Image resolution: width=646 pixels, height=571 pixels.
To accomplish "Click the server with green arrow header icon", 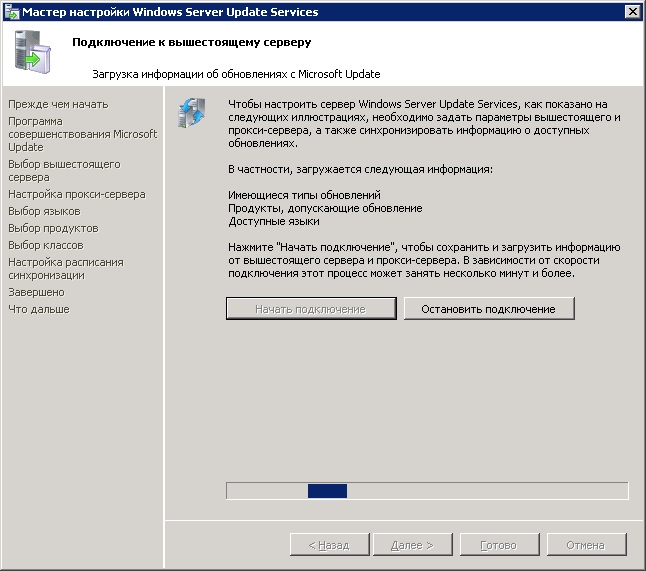I will click(x=33, y=52).
